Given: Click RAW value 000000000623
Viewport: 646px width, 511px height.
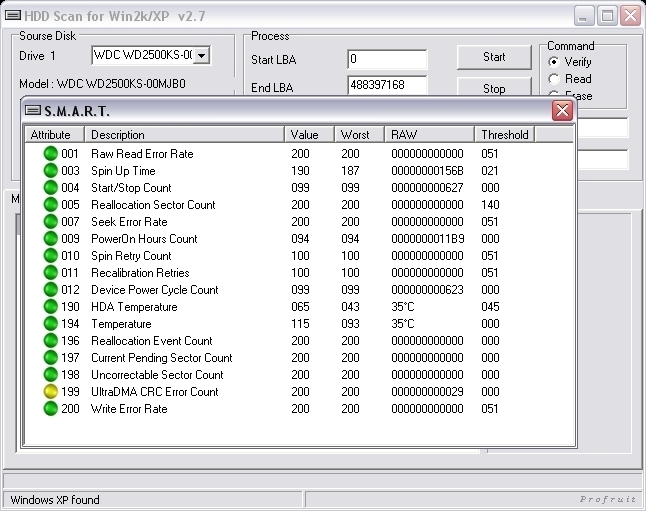Looking at the screenshot, I should (x=427, y=290).
